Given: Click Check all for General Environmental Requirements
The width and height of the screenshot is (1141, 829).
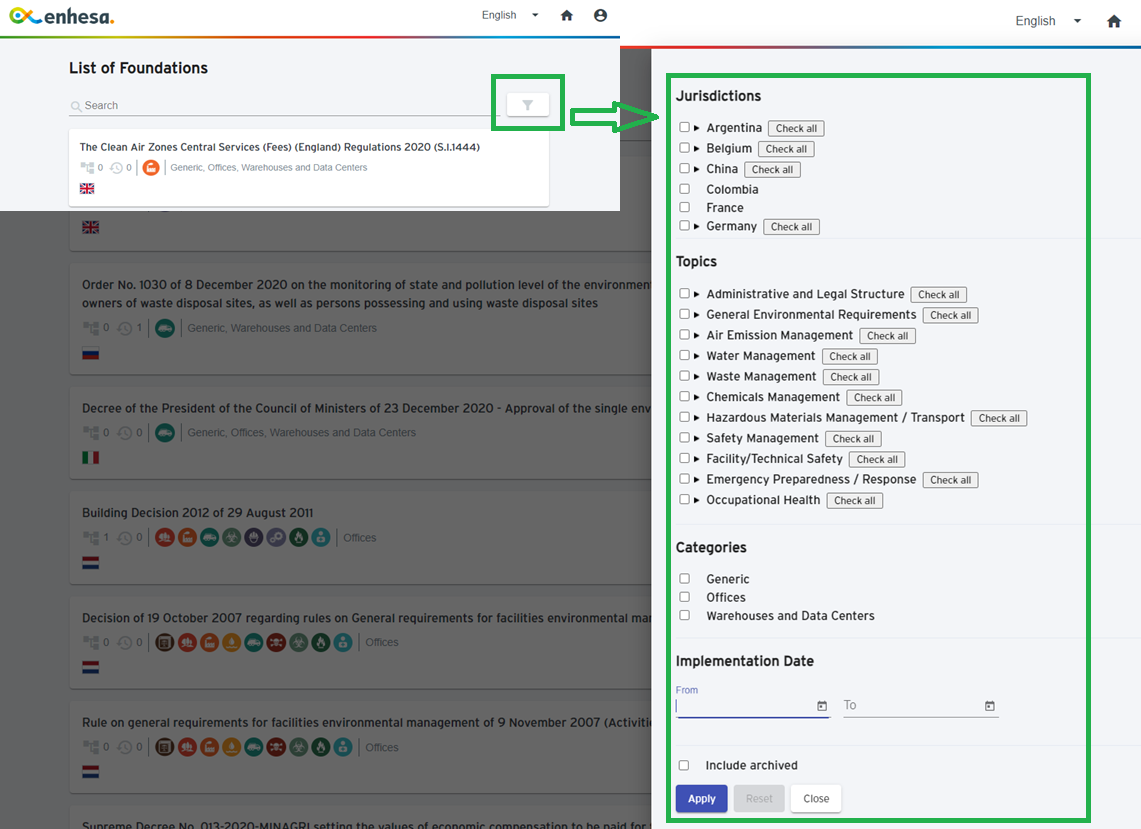Looking at the screenshot, I should 950,315.
